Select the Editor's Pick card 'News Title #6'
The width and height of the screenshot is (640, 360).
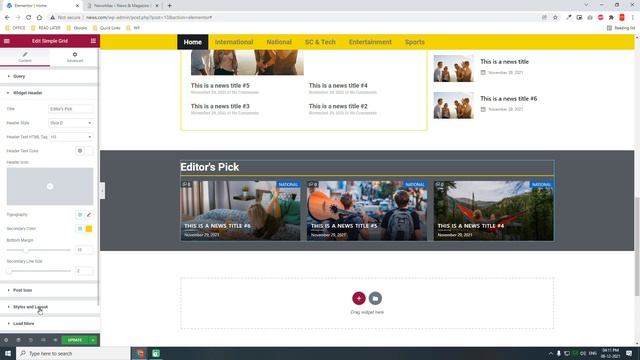tap(240, 211)
